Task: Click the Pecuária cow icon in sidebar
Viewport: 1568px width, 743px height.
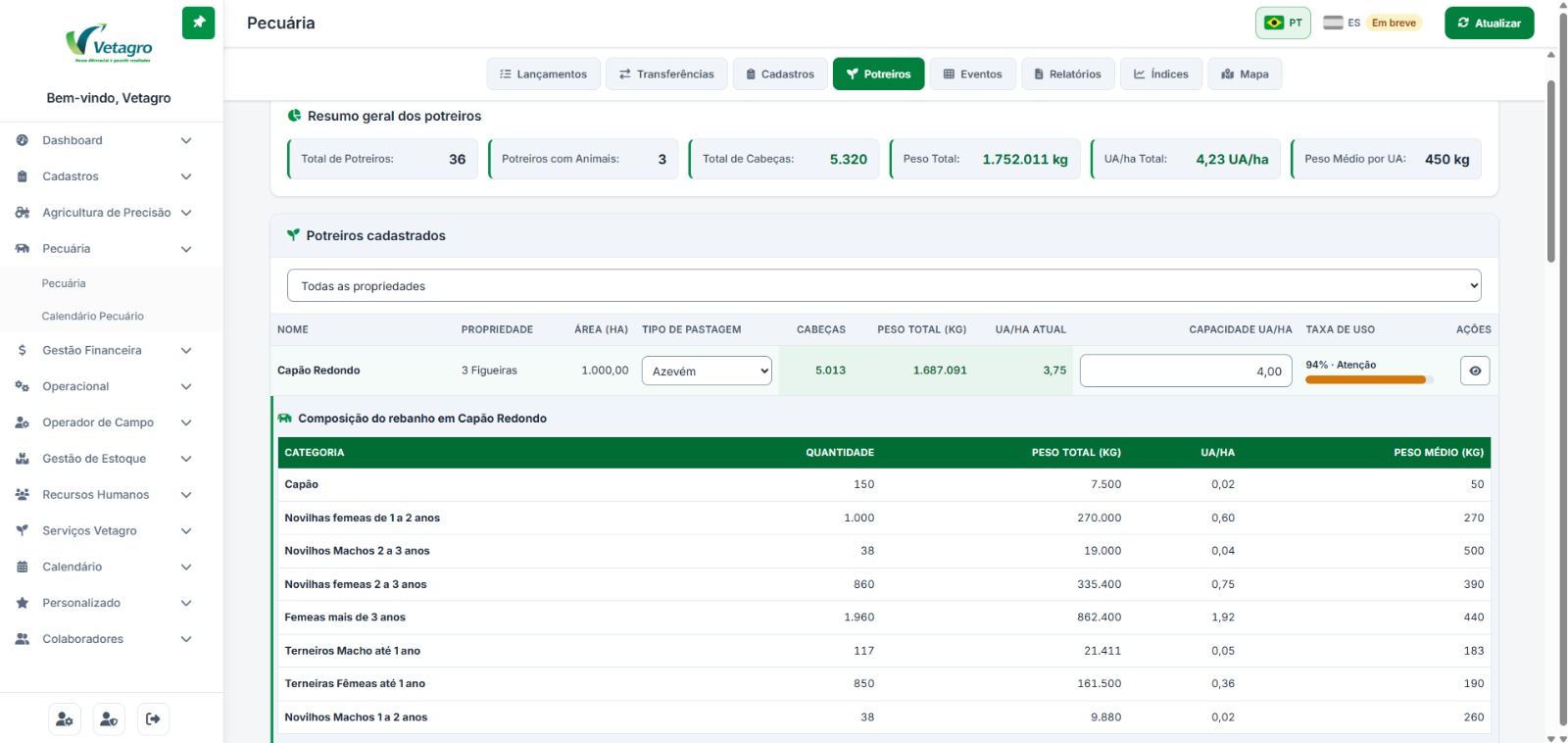Action: 23,249
